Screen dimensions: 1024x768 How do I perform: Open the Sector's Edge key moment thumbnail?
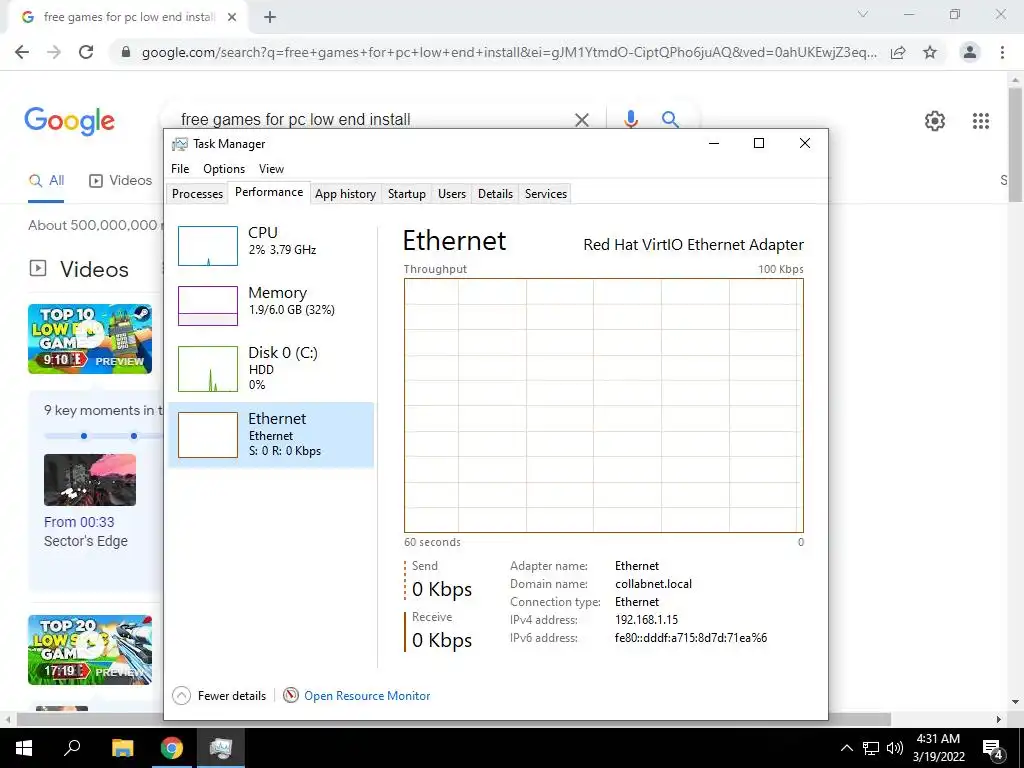[x=90, y=480]
